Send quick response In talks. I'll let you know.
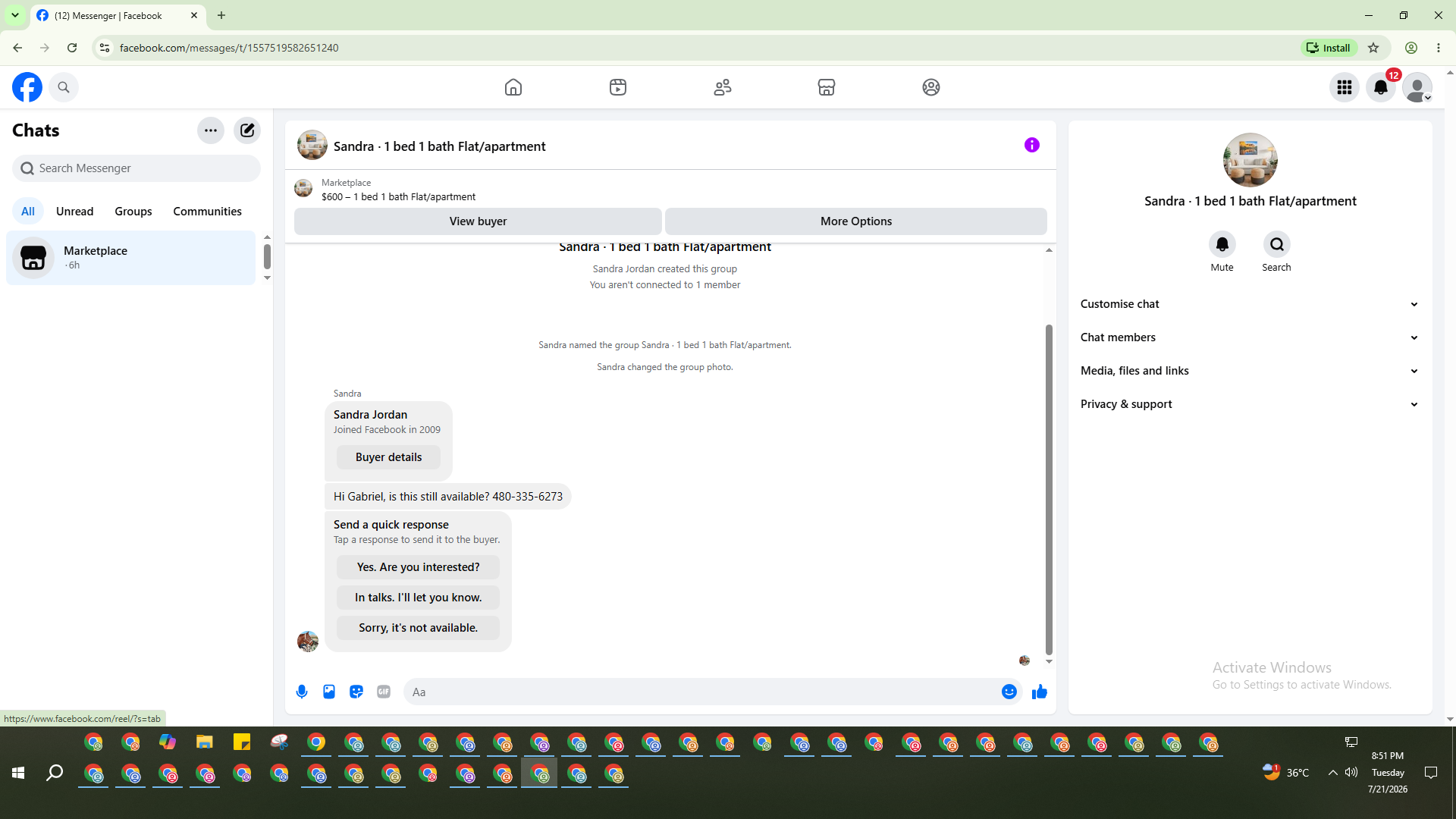The width and height of the screenshot is (1456, 819). coord(419,598)
